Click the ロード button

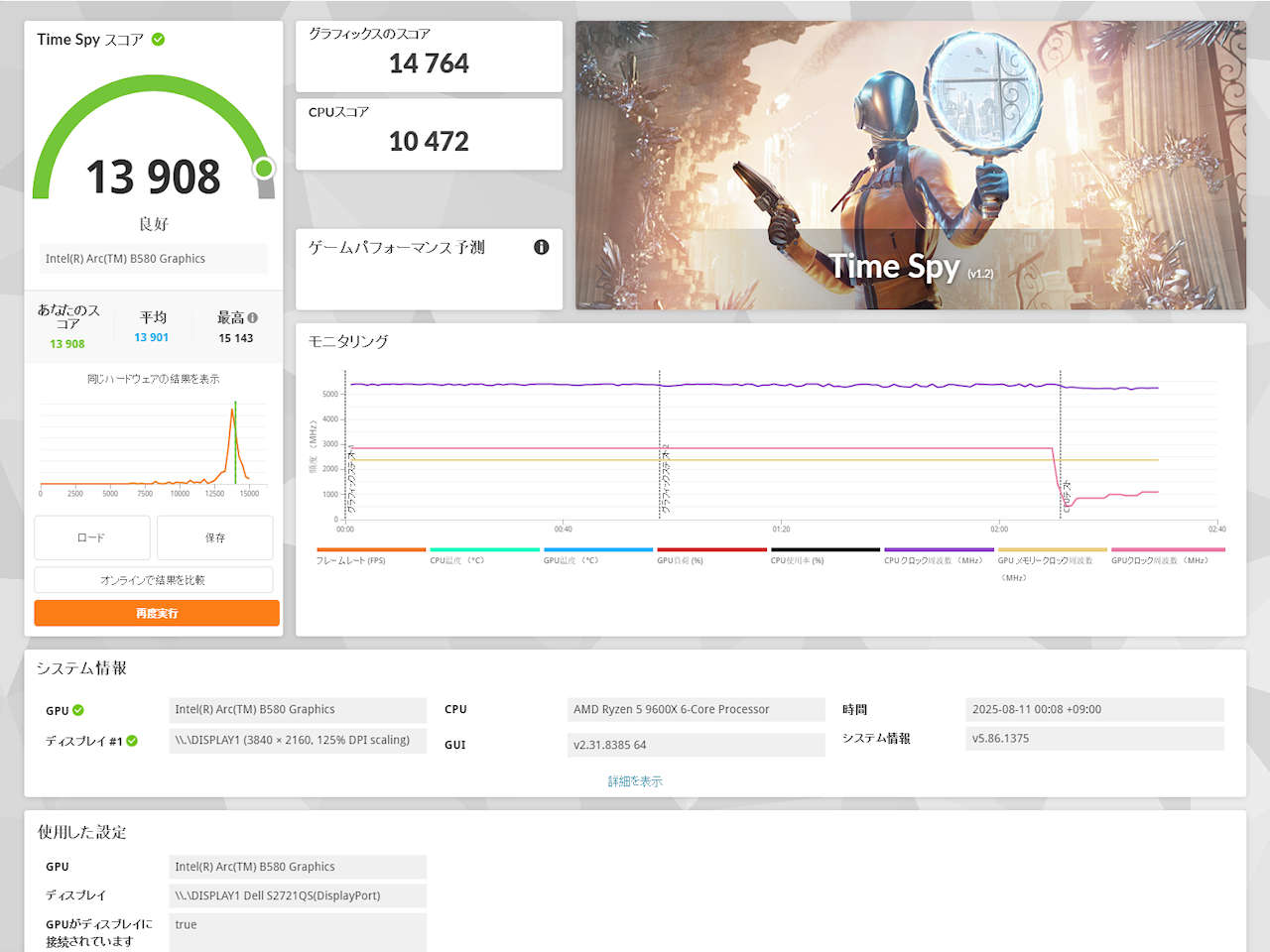91,537
